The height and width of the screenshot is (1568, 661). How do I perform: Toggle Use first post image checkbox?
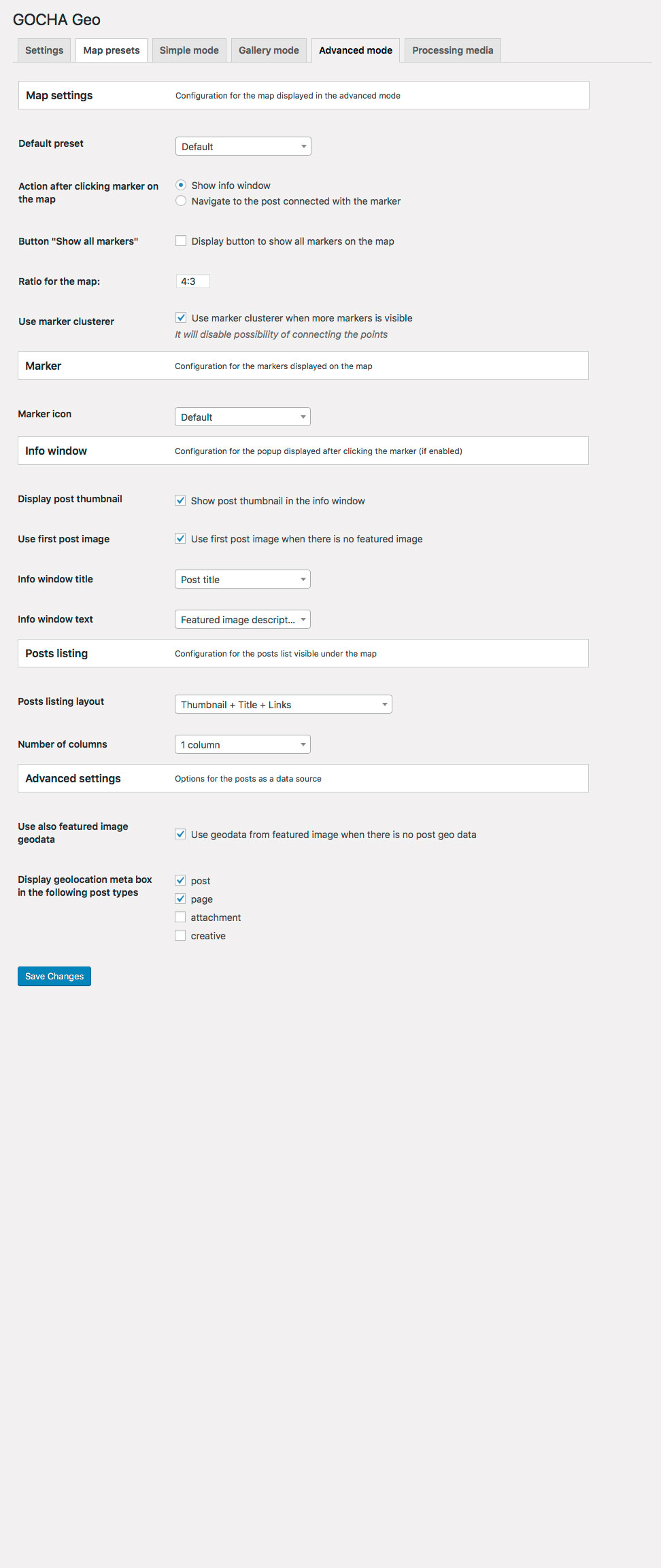tap(180, 538)
